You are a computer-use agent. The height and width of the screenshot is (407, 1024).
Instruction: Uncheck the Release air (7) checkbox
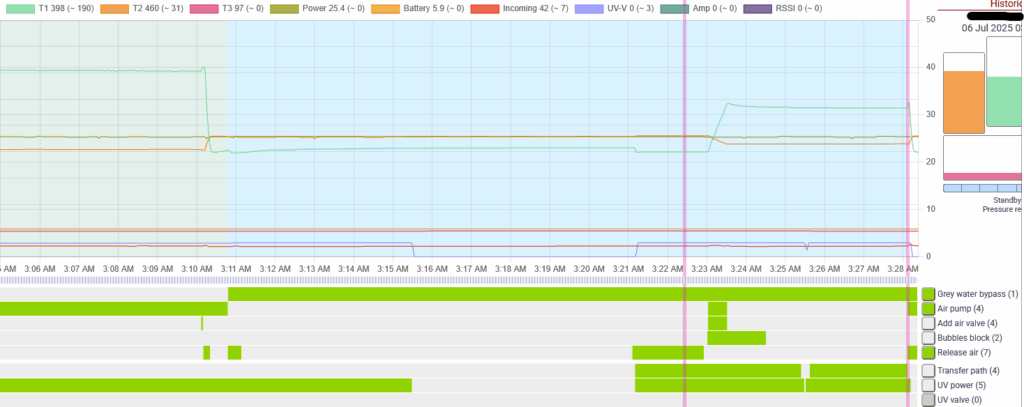point(928,353)
